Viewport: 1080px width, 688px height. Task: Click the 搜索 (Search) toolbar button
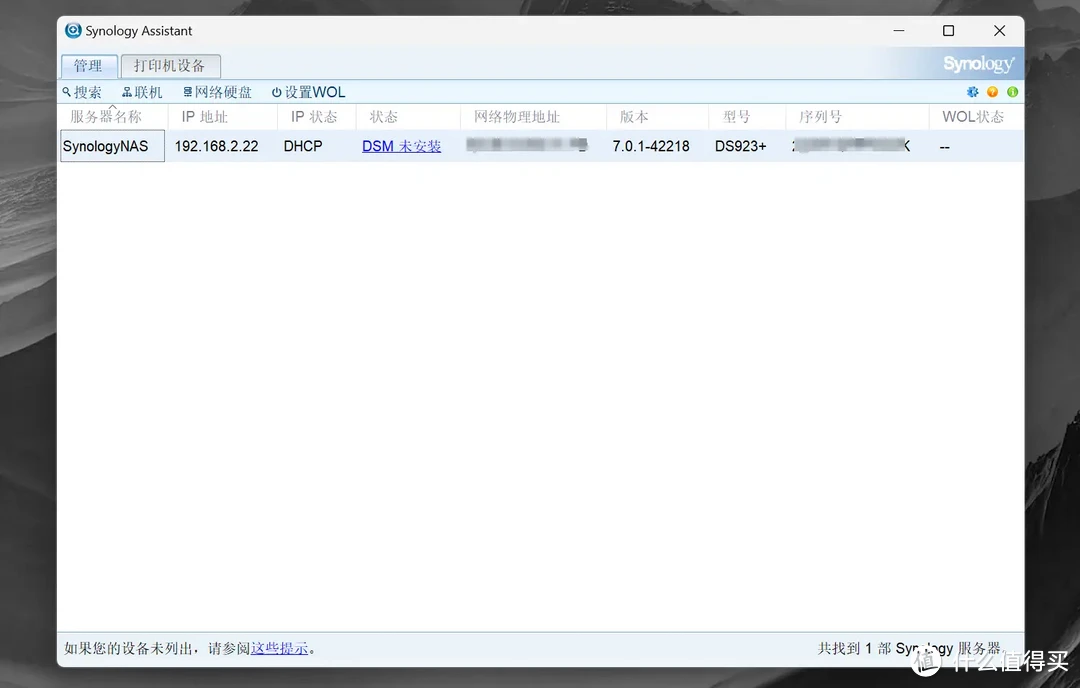(82, 92)
